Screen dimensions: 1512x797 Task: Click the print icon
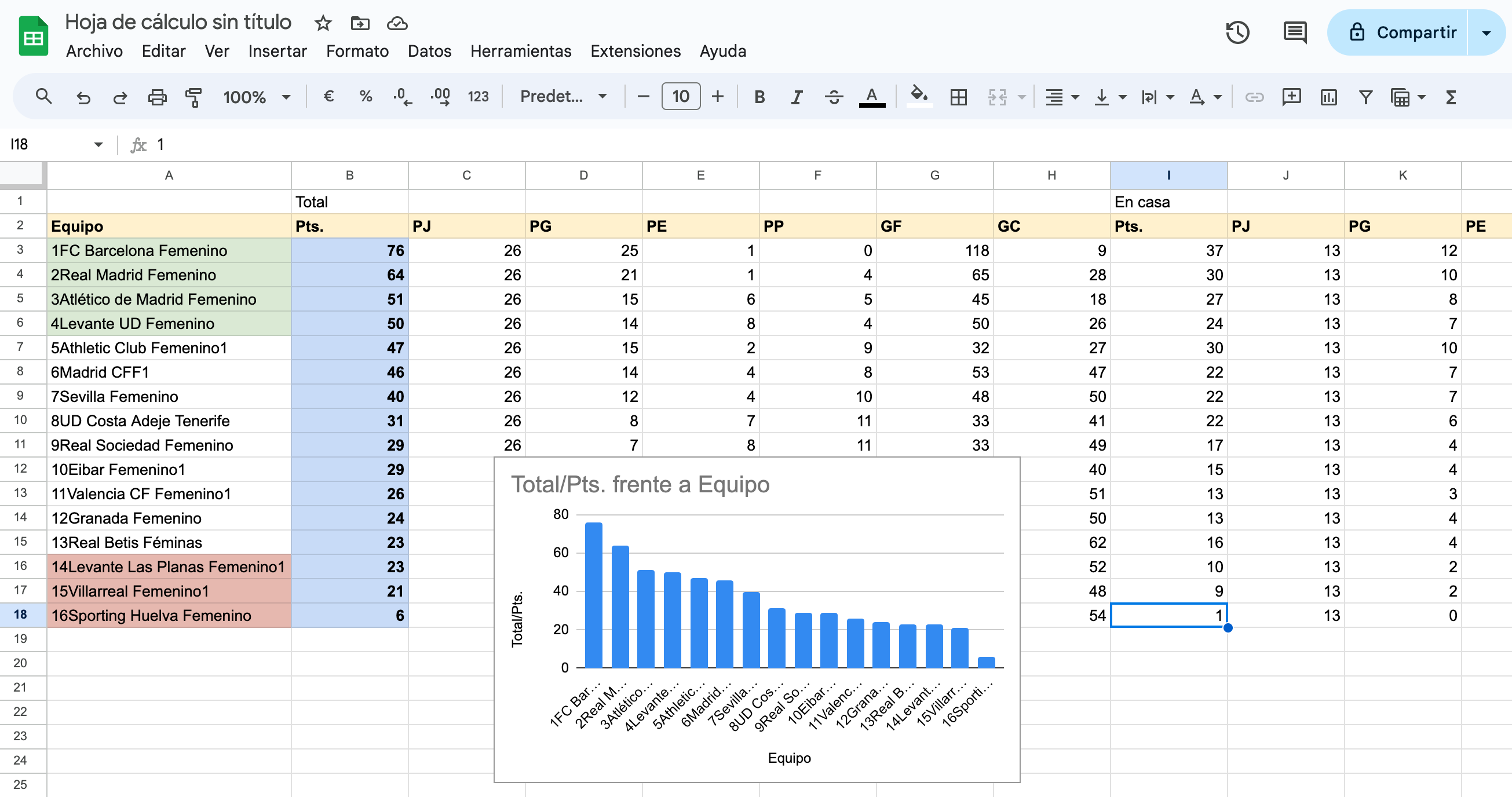[x=157, y=97]
